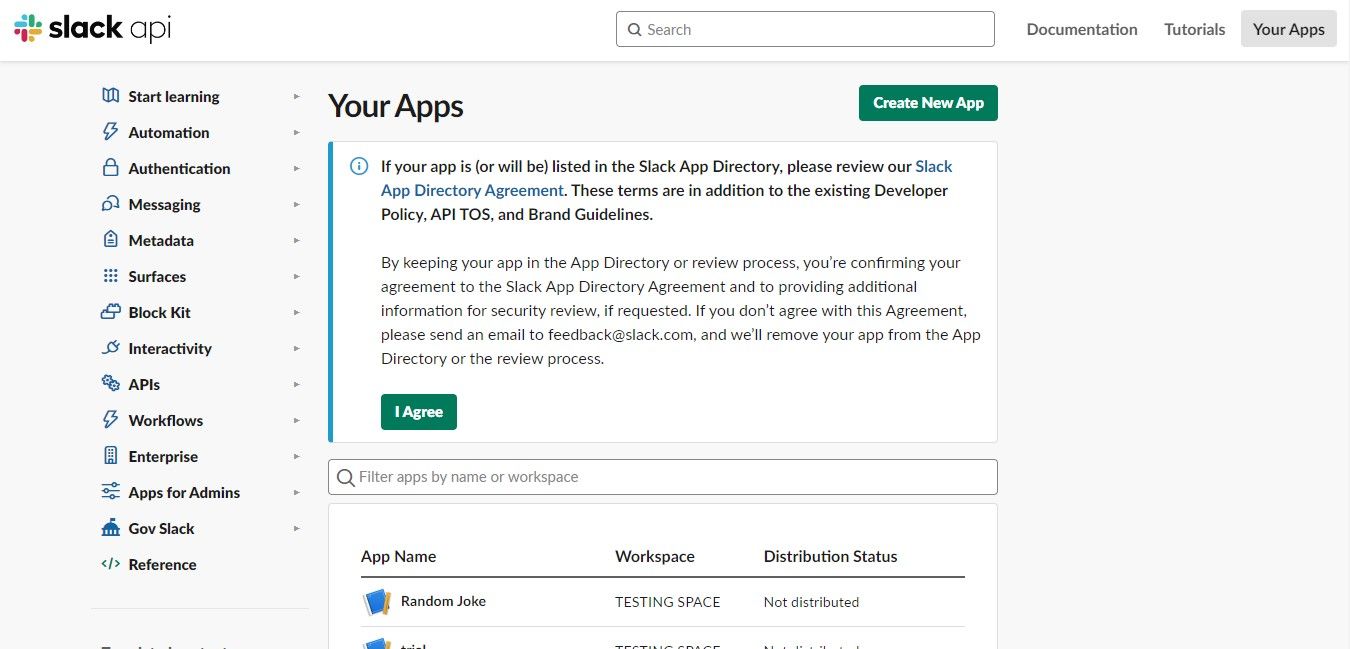The image size is (1350, 649).
Task: Expand the Enterprise sidebar section
Action: [x=296, y=456]
